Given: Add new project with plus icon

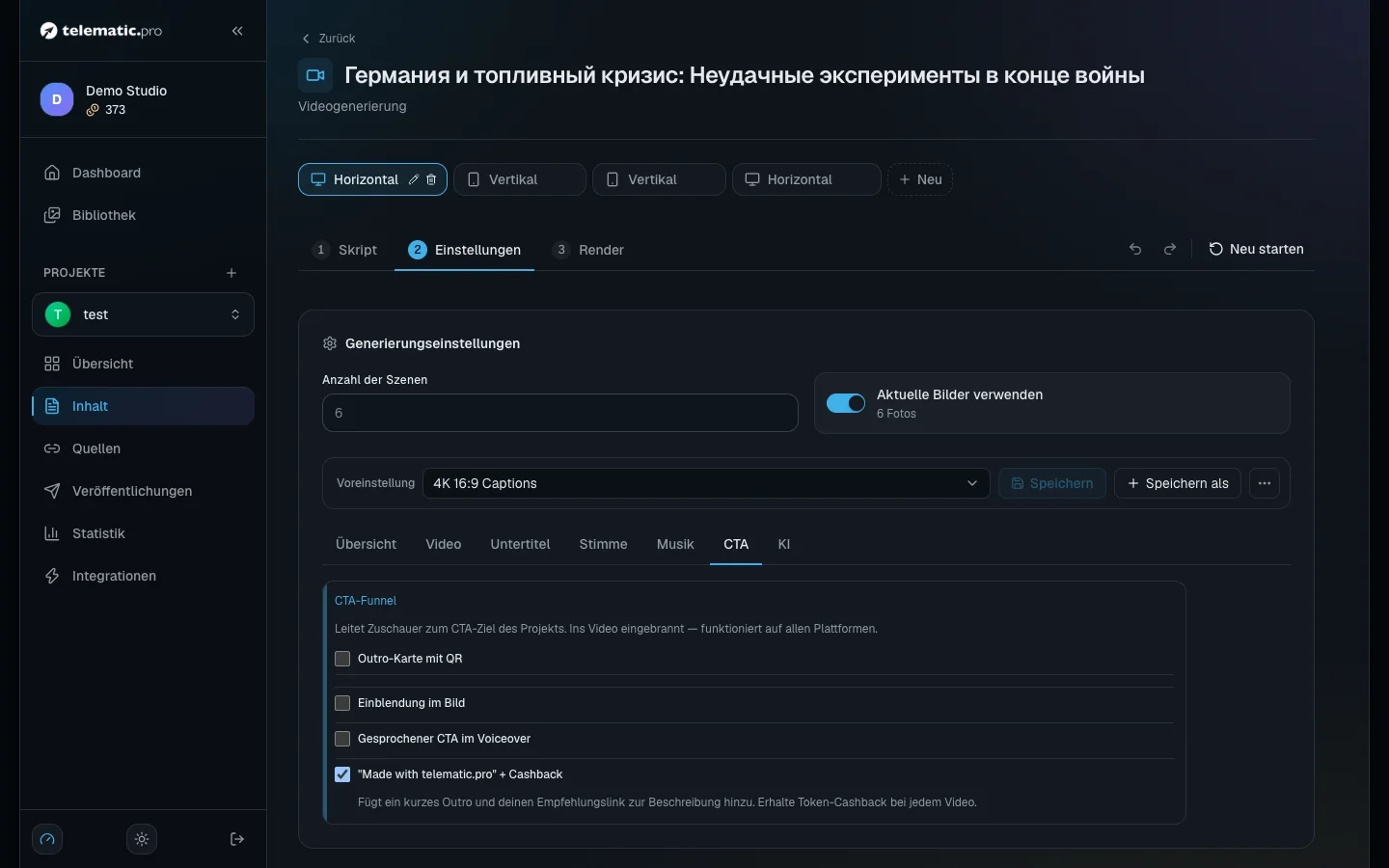Looking at the screenshot, I should tap(231, 273).
